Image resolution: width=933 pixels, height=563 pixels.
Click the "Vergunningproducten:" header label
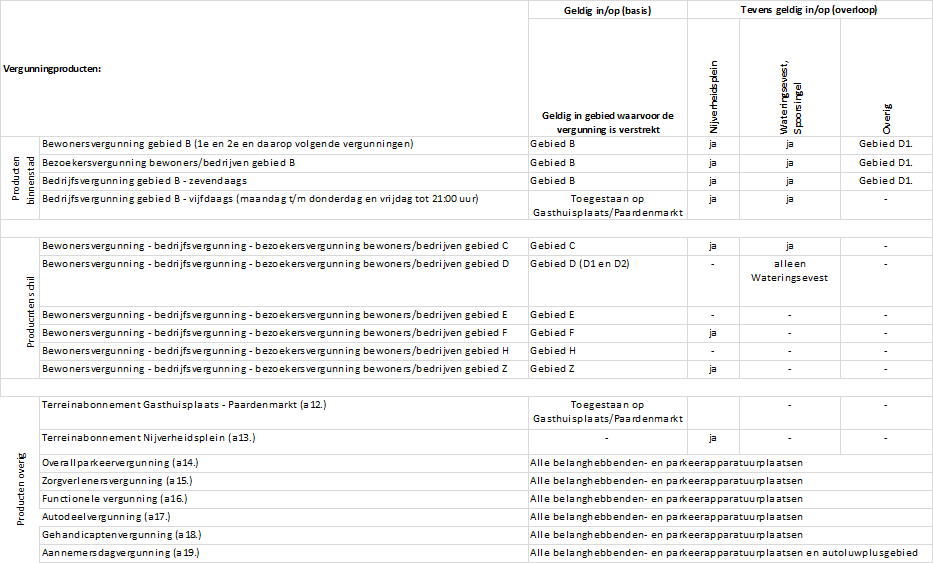pos(54,70)
